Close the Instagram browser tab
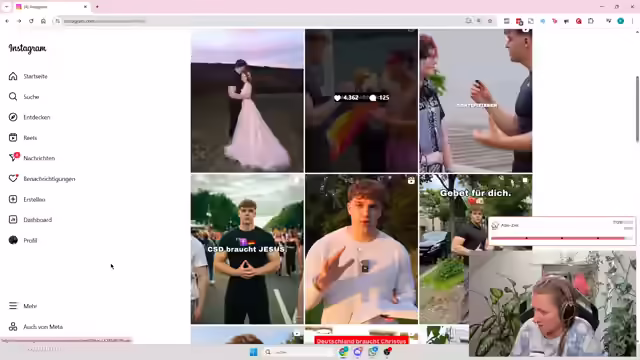The width and height of the screenshot is (640, 360). tap(85, 7)
